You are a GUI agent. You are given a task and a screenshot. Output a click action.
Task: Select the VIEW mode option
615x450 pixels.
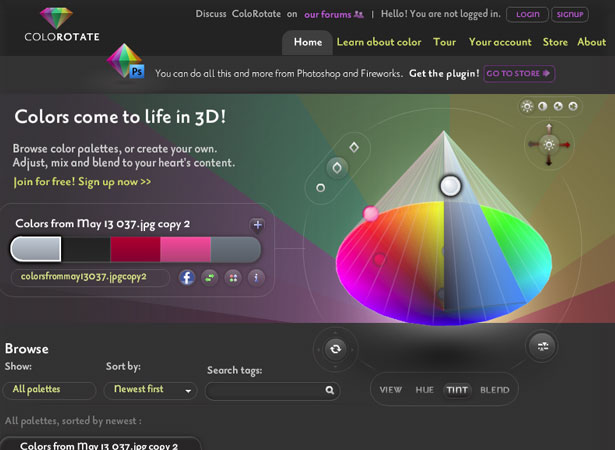pos(391,390)
